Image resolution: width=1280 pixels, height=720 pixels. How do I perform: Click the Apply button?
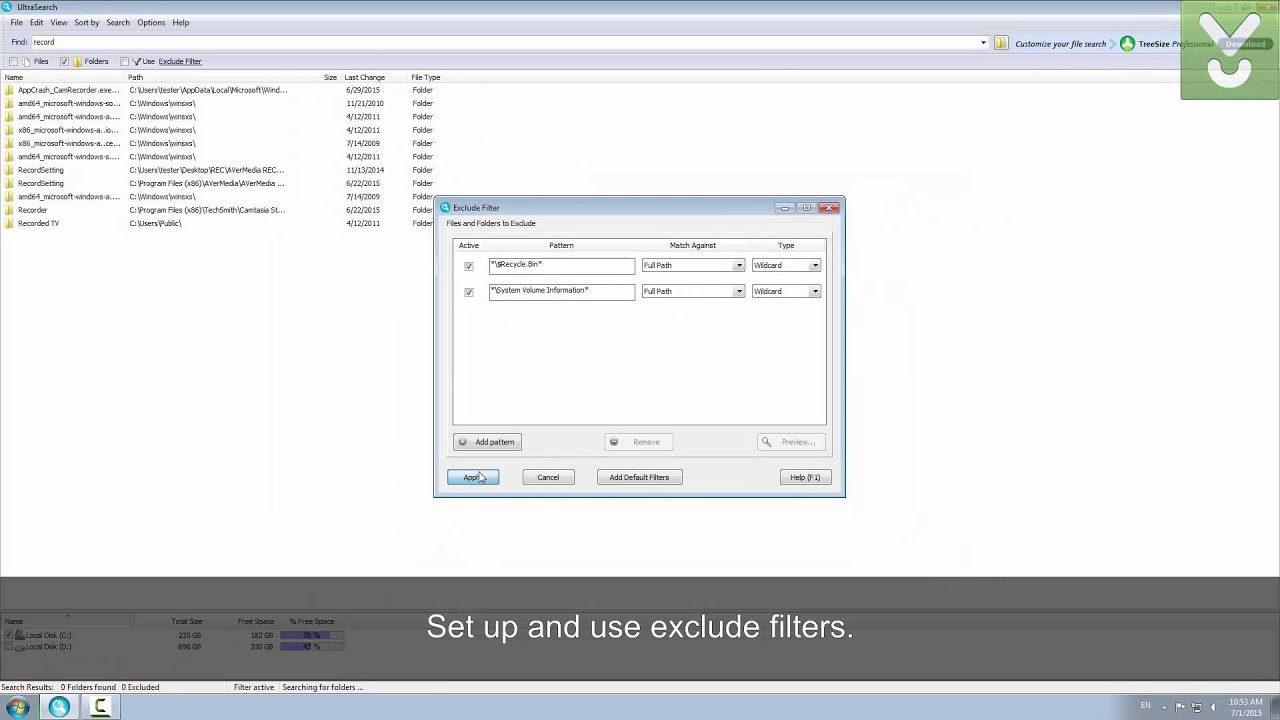click(473, 478)
